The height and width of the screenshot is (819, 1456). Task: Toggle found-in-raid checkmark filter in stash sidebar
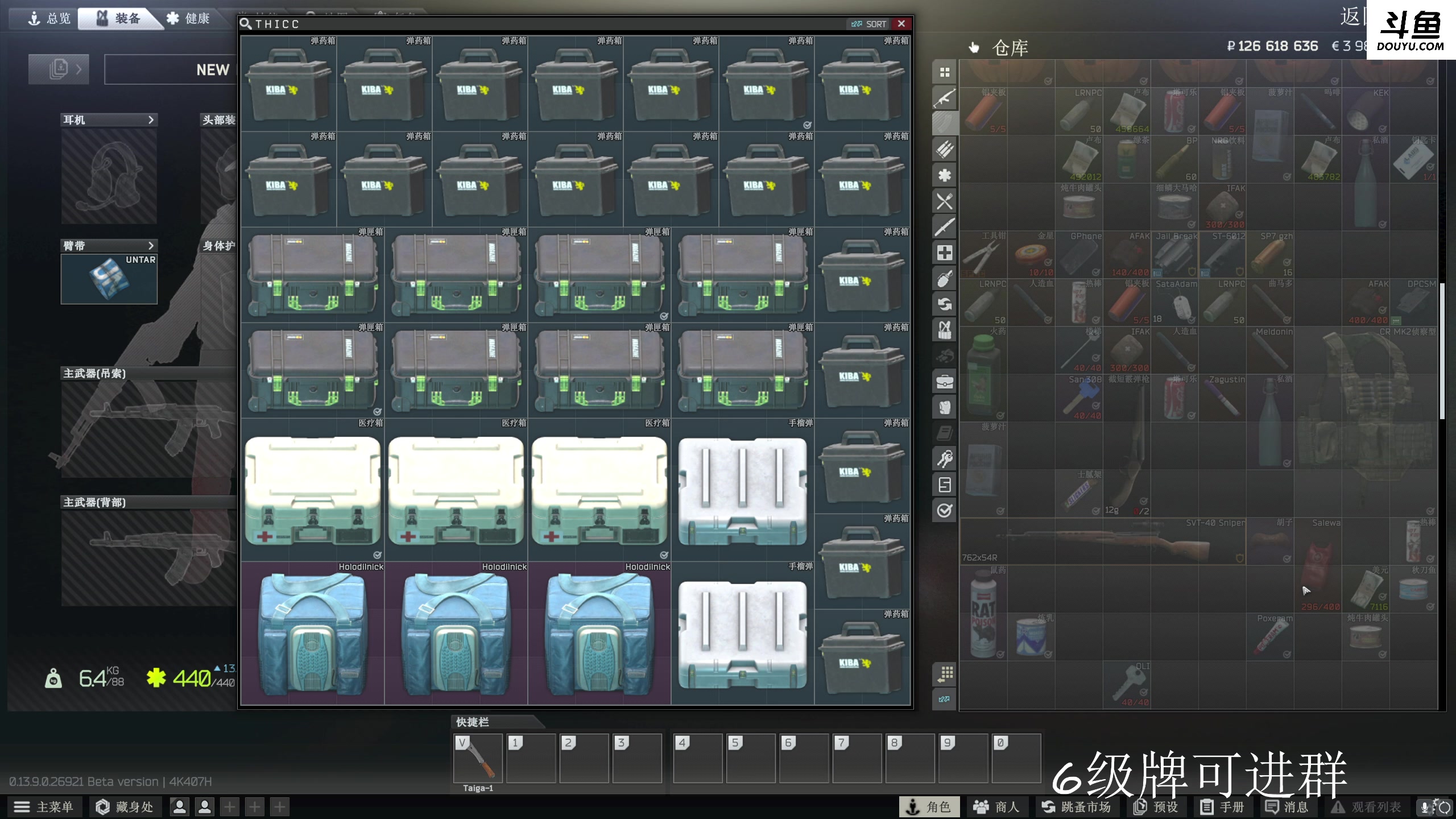tap(945, 511)
